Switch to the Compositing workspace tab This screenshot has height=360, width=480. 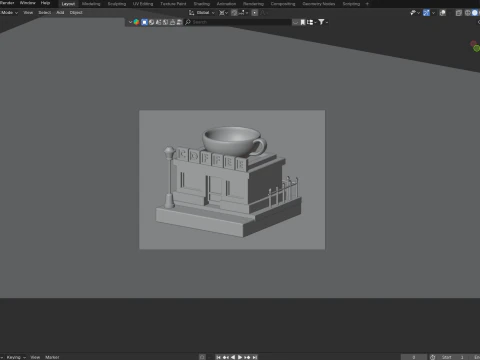tap(283, 4)
